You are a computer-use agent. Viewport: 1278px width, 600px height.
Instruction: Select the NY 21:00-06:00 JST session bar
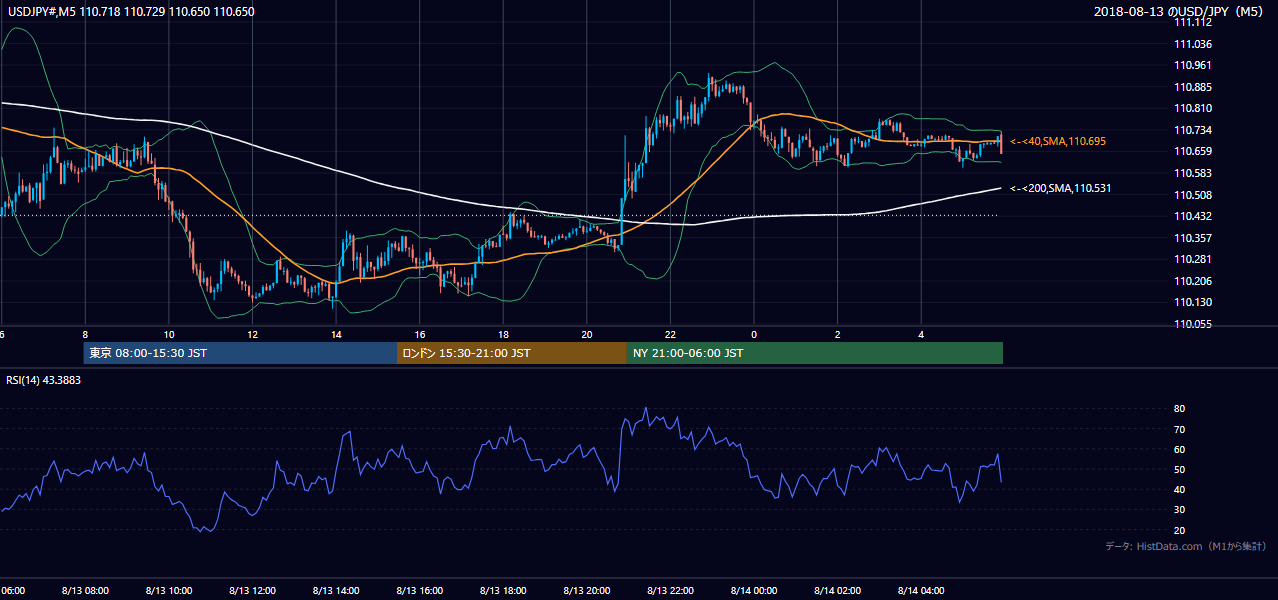(x=815, y=353)
